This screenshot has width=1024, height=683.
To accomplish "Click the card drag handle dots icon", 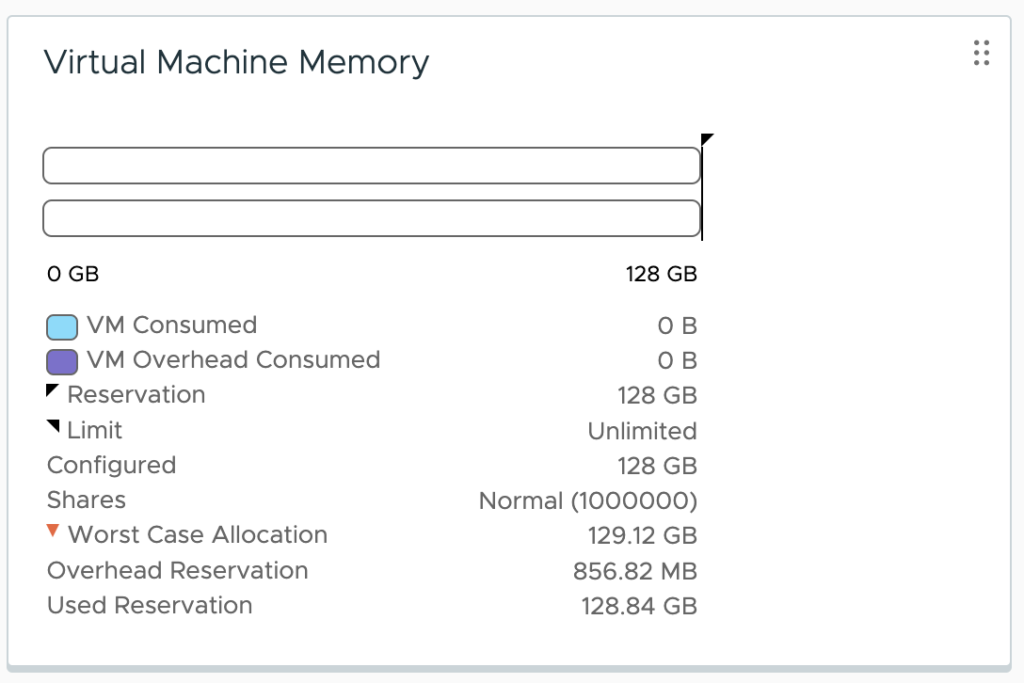I will [981, 53].
